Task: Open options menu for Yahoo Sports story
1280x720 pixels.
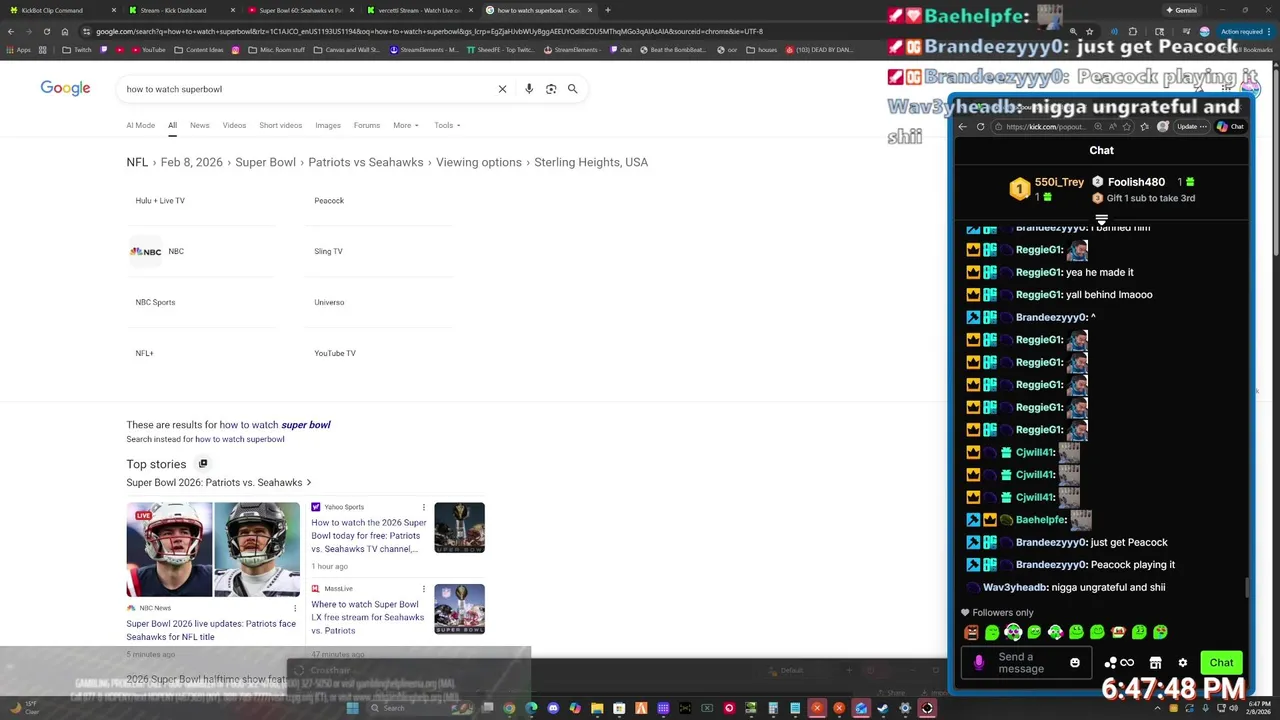Action: 424,507
